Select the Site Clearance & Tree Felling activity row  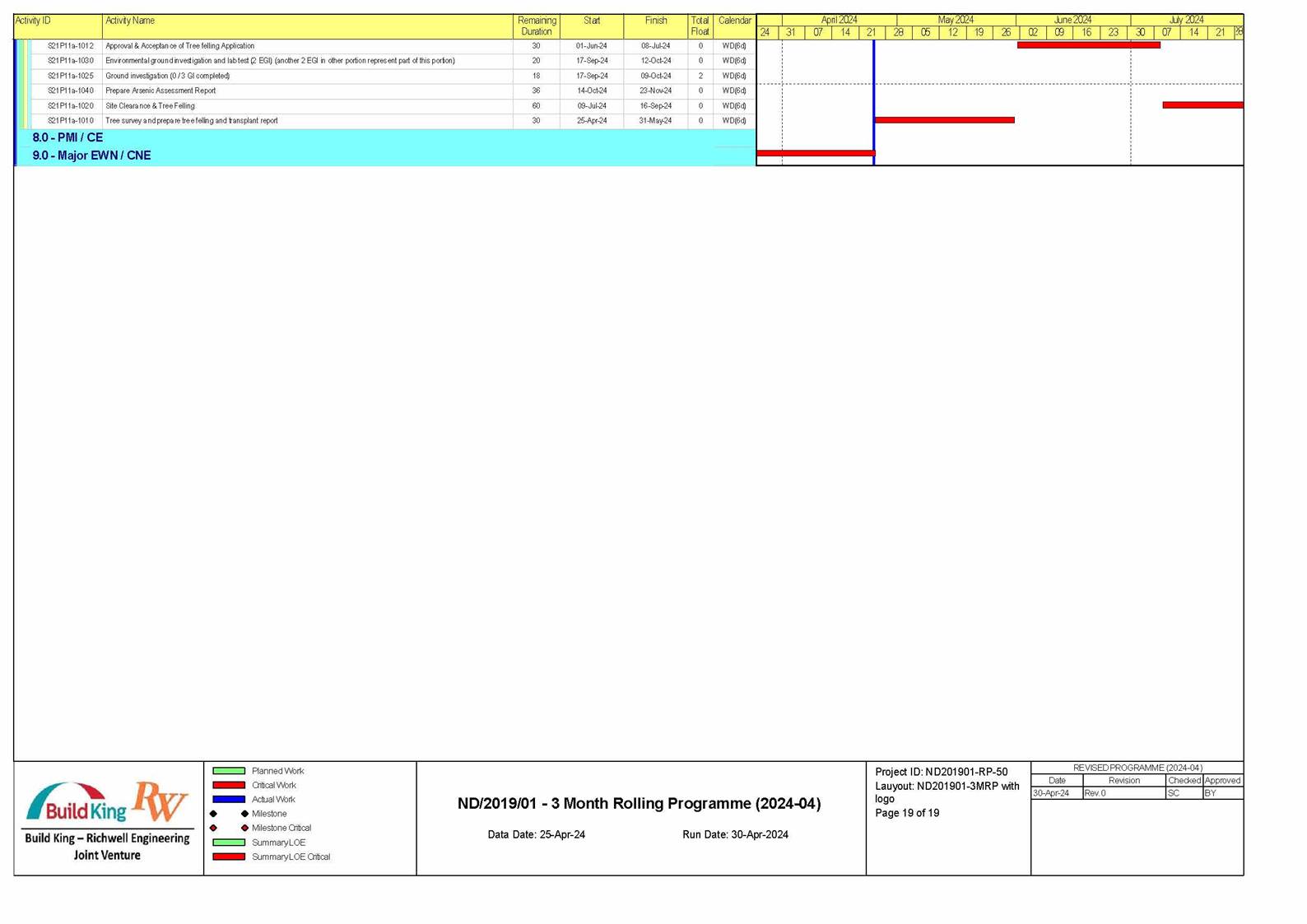[x=150, y=105]
